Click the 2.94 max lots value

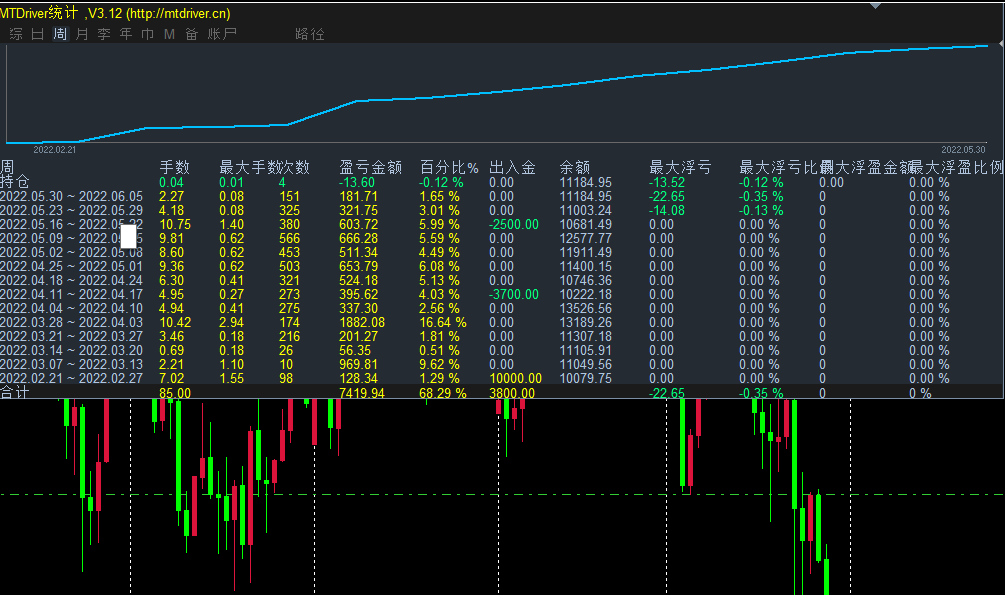(x=231, y=323)
